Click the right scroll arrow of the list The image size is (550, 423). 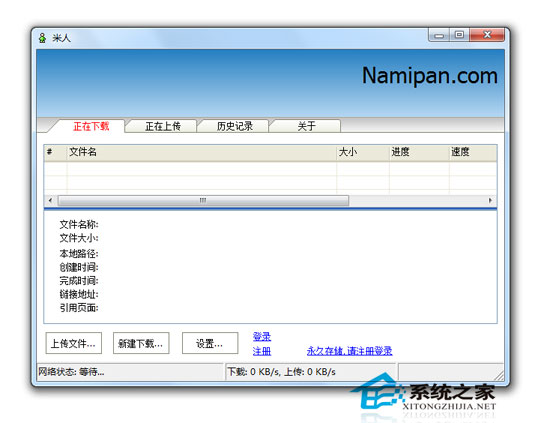(490, 200)
